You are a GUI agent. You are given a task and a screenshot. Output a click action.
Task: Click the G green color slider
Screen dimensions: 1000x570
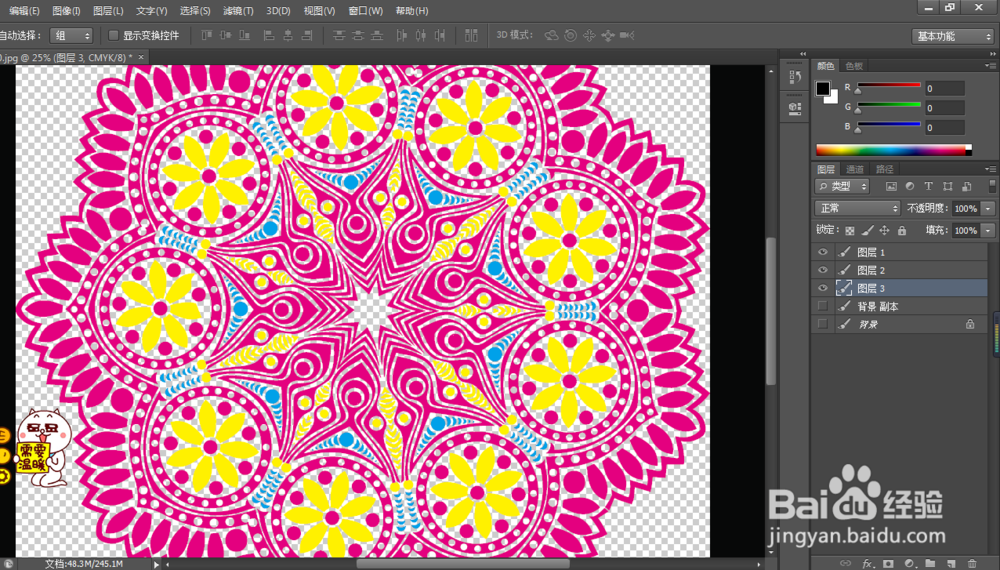coord(889,105)
